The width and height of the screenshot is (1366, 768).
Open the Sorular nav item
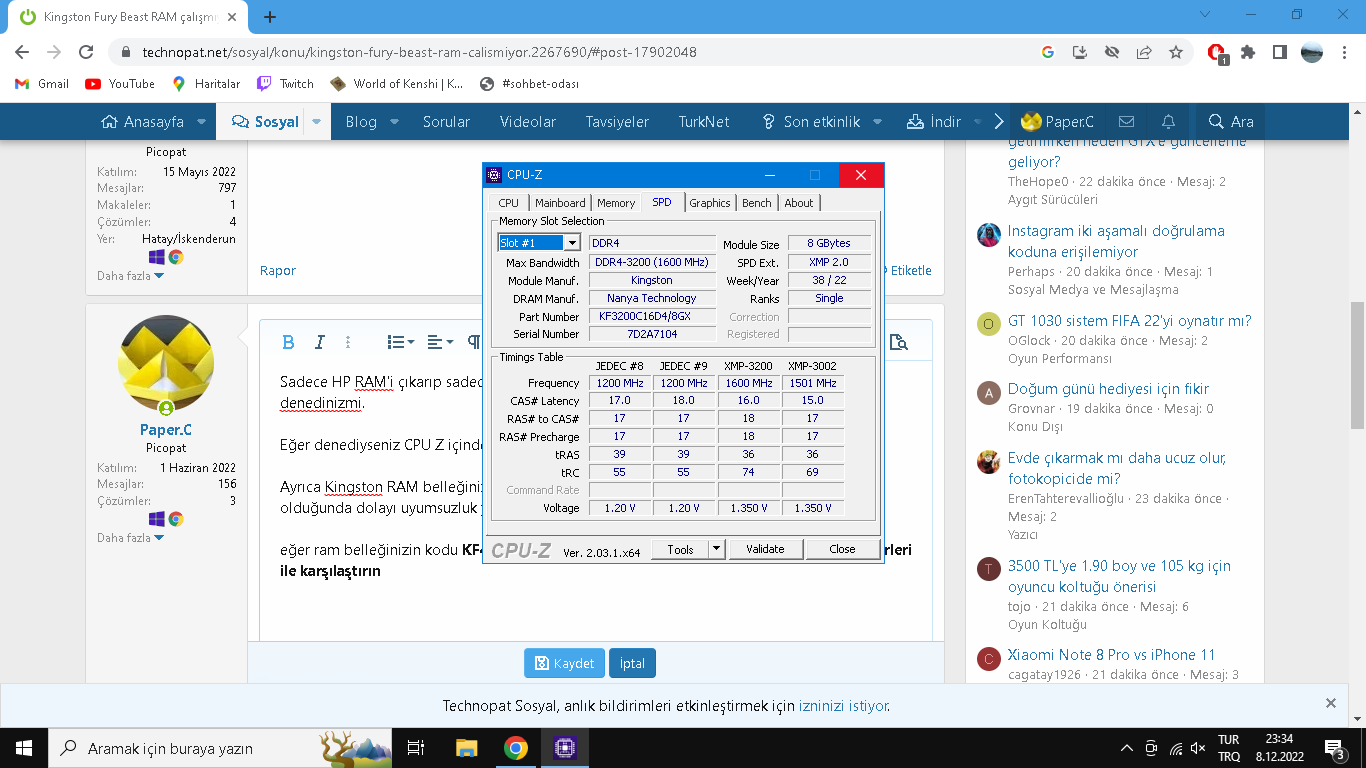pyautogui.click(x=446, y=122)
